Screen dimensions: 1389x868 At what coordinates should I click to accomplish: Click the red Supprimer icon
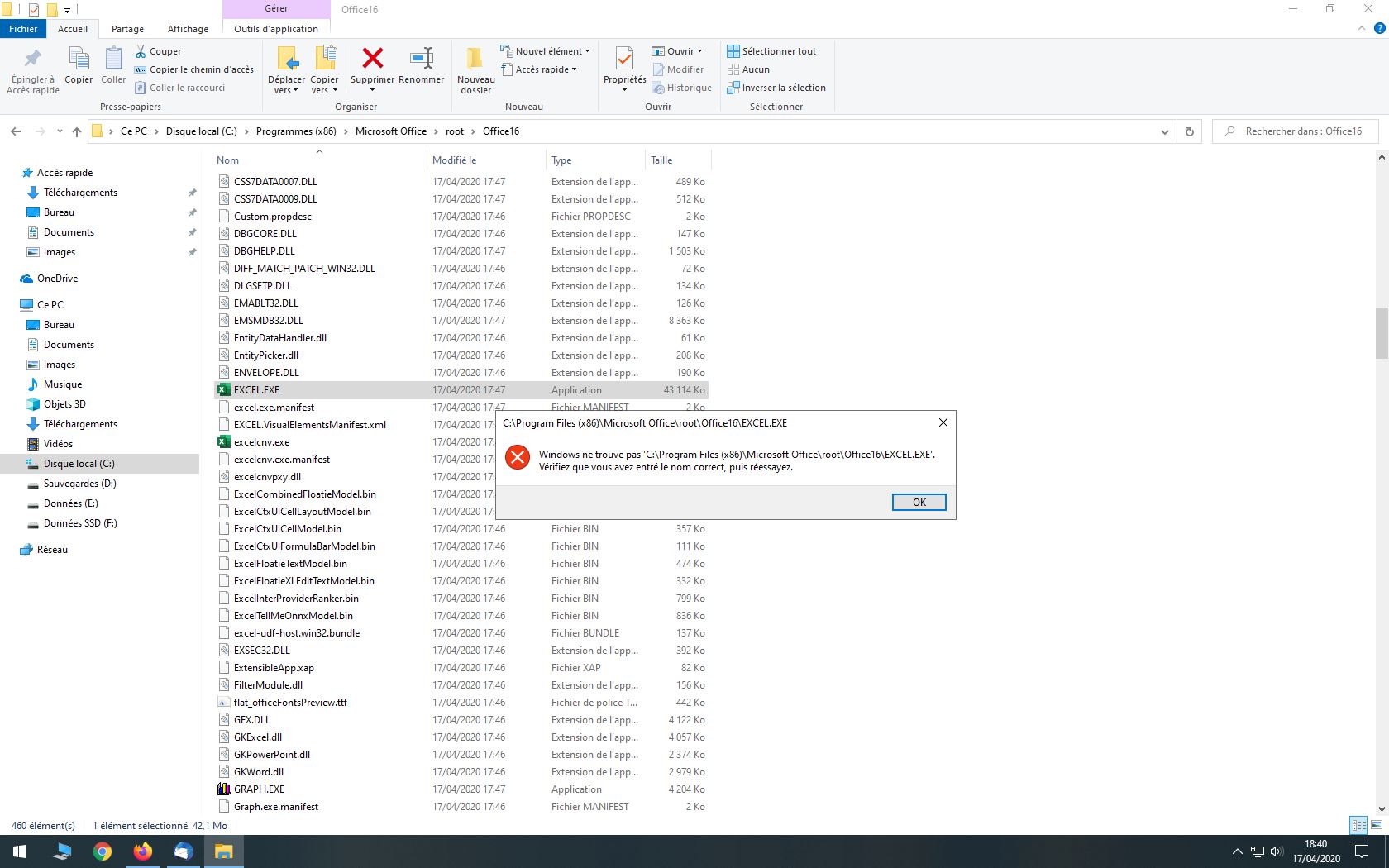(373, 59)
